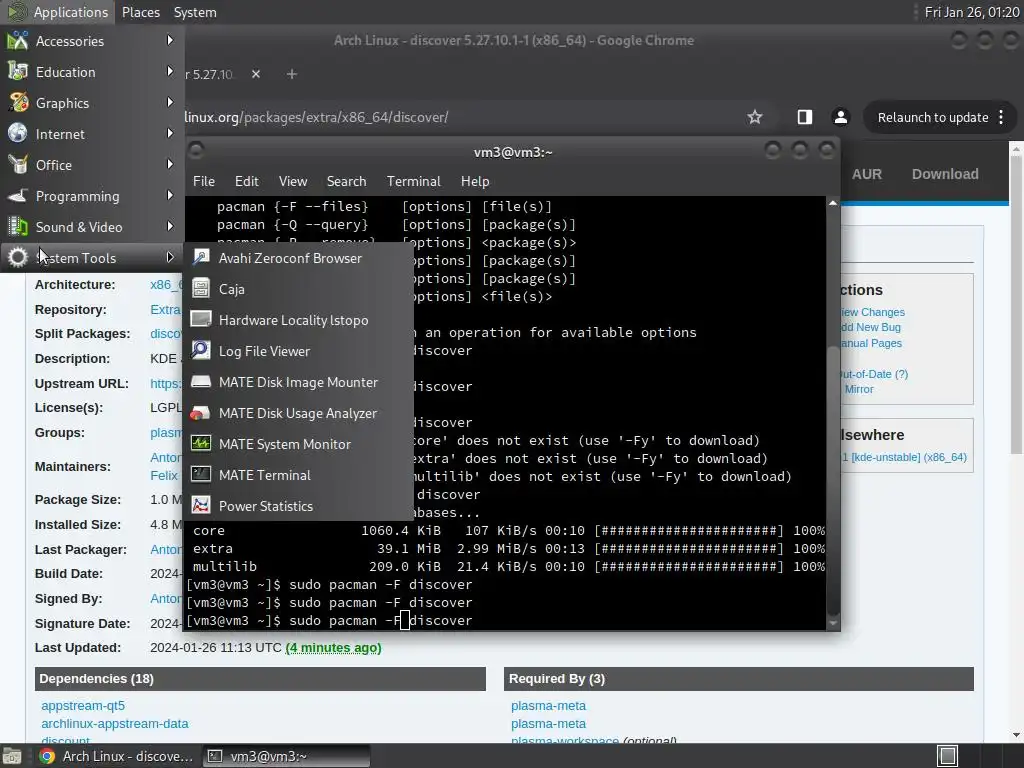Click the workspace switcher in the bottom panel
The height and width of the screenshot is (768, 1024).
948,756
